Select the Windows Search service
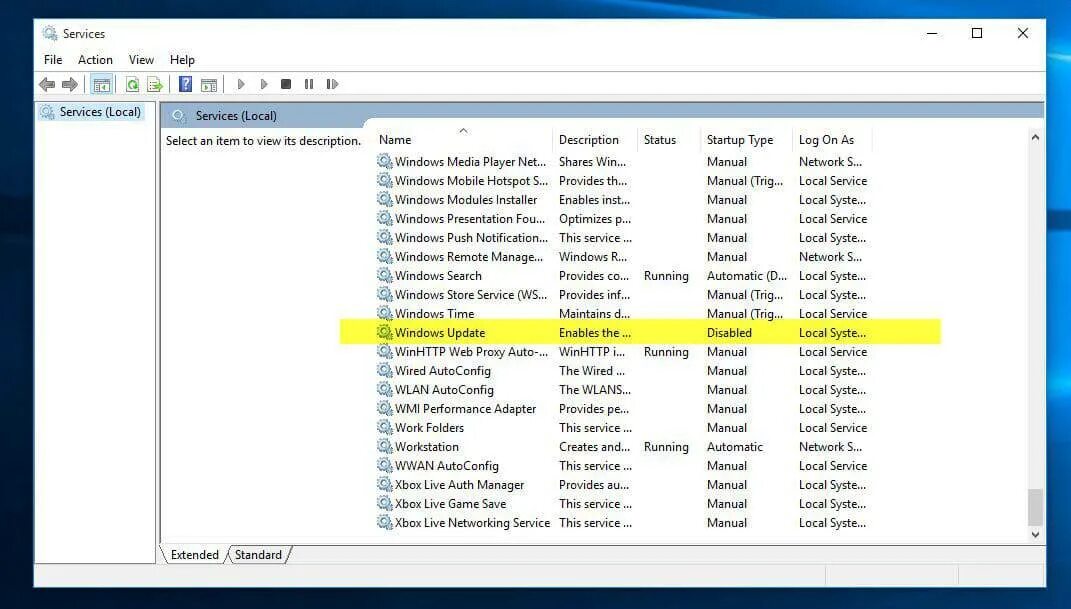The width and height of the screenshot is (1071, 609). click(437, 275)
